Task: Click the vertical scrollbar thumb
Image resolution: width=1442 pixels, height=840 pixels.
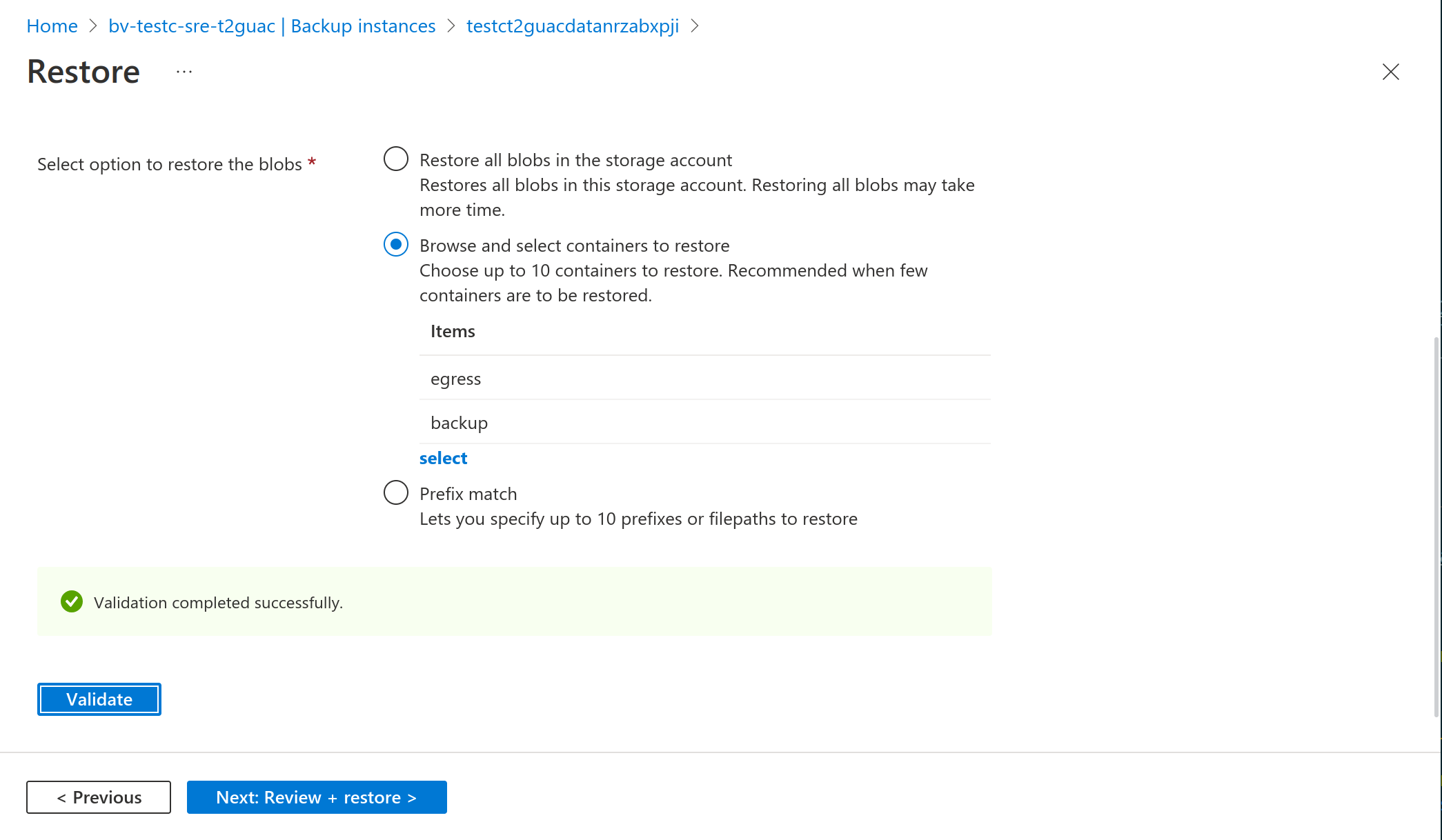Action: (1436, 528)
